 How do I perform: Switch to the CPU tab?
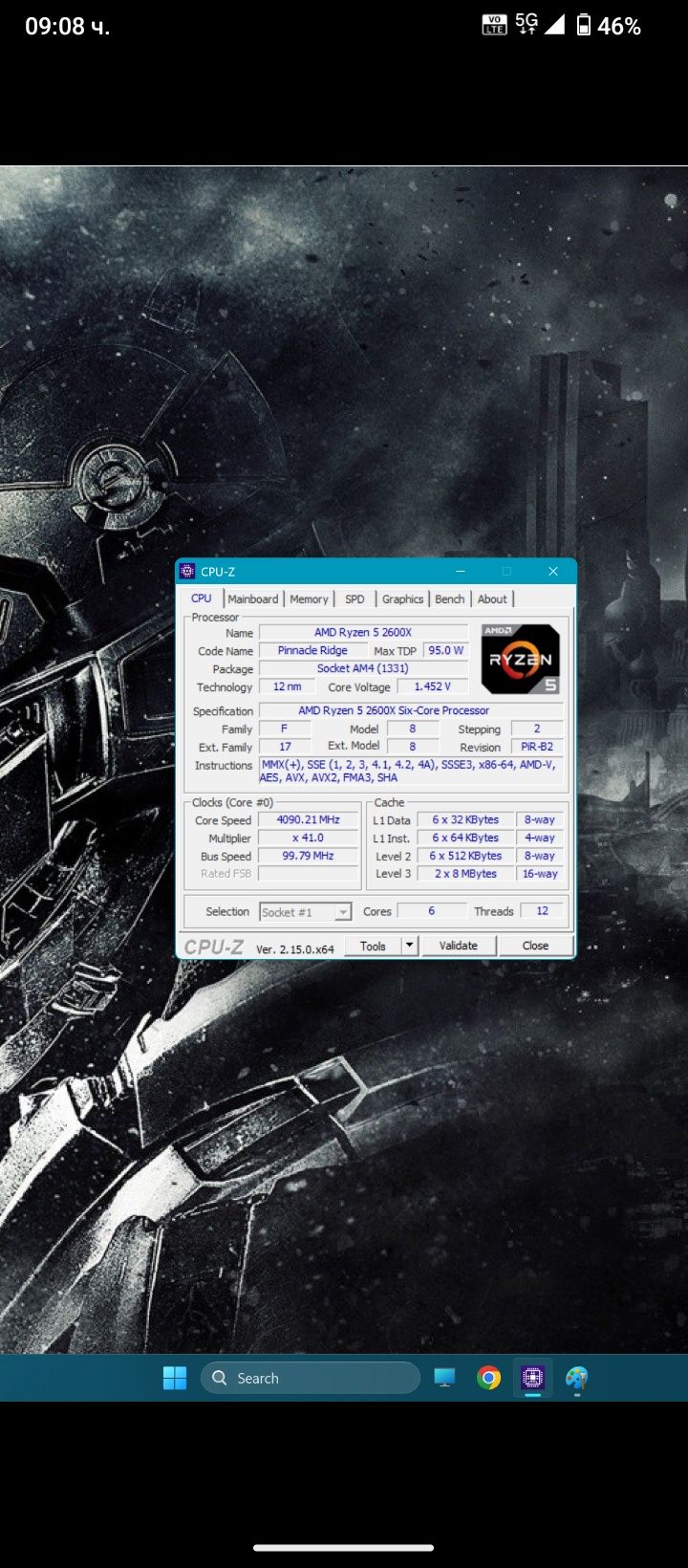click(x=202, y=599)
